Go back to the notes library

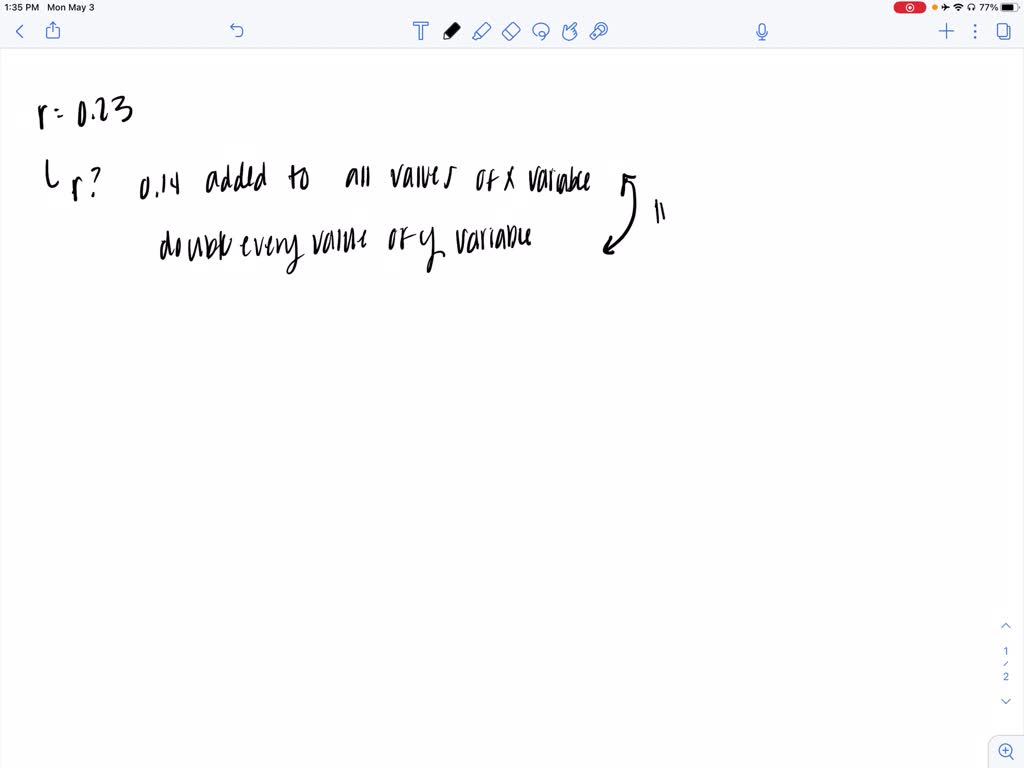(20, 31)
